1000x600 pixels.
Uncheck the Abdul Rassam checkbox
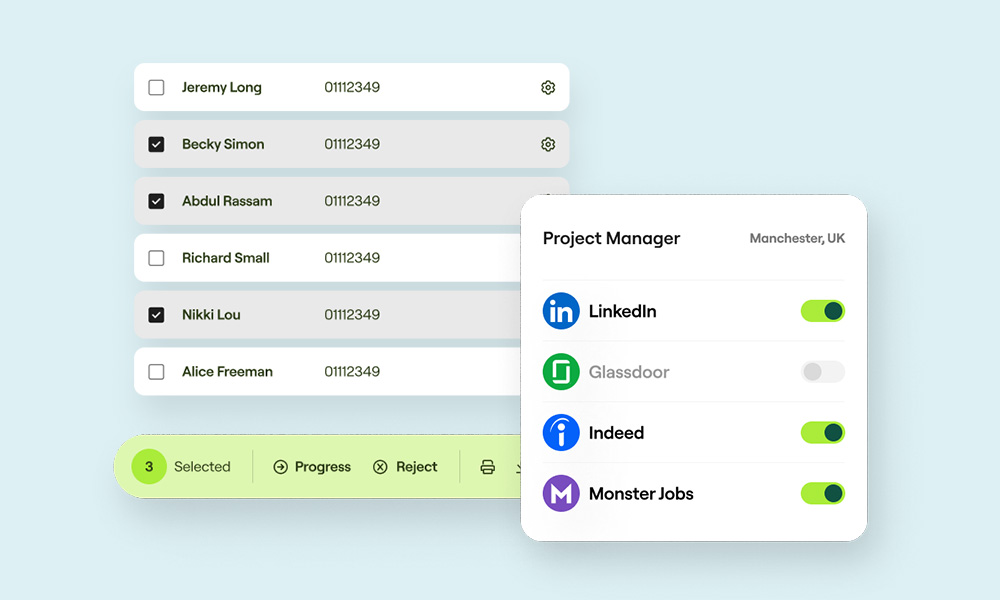tap(156, 201)
